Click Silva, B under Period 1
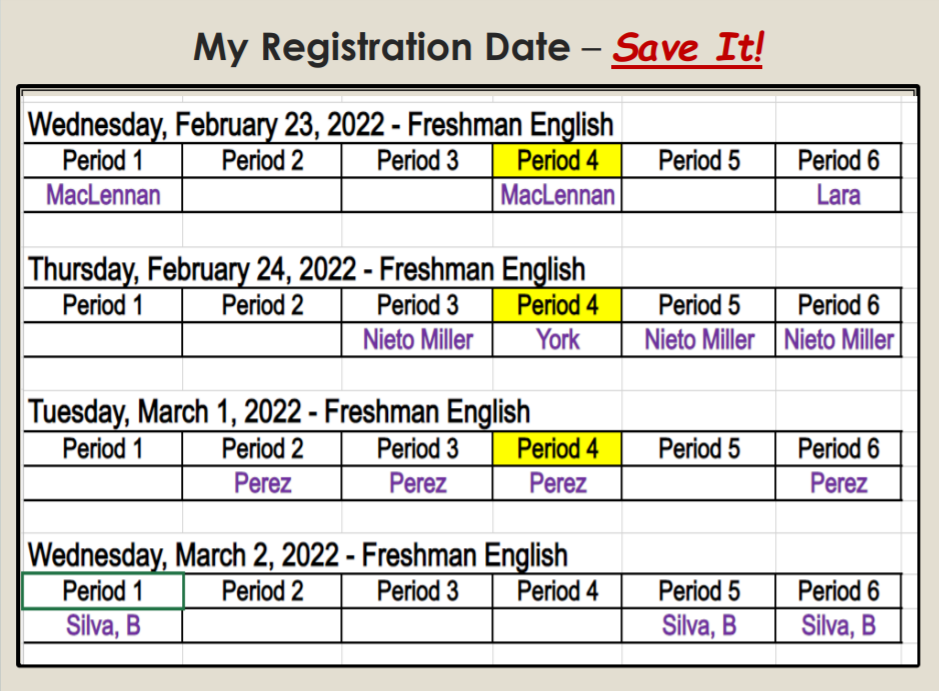939x691 pixels. (x=103, y=626)
